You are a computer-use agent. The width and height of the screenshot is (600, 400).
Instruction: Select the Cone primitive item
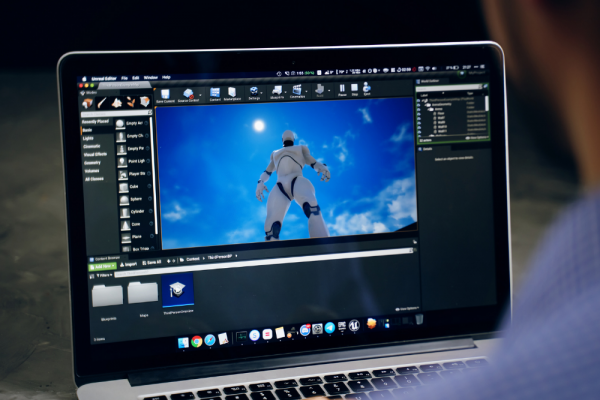137,225
